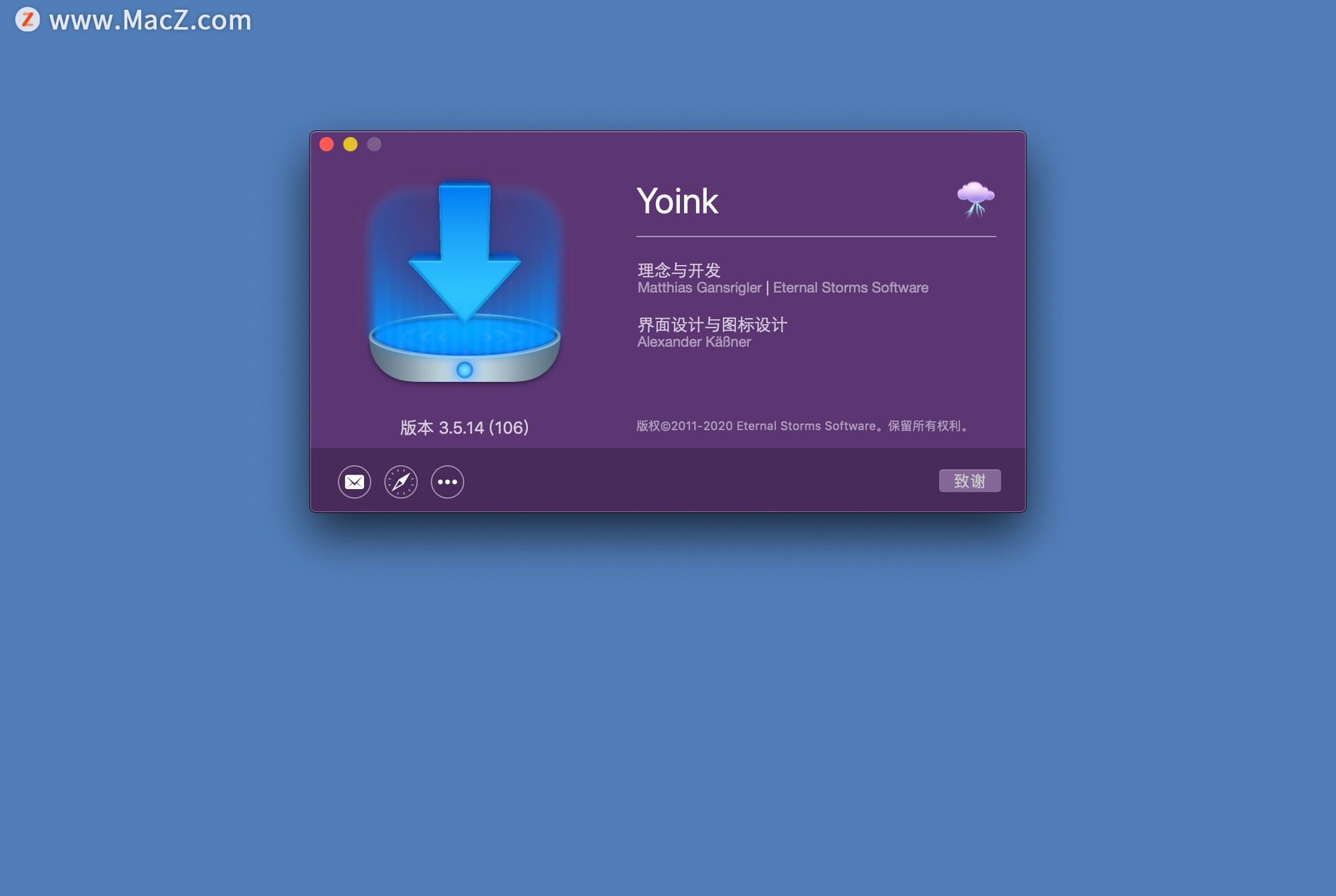
Task: Open the 致谢 acknowledgements button
Action: click(x=969, y=481)
